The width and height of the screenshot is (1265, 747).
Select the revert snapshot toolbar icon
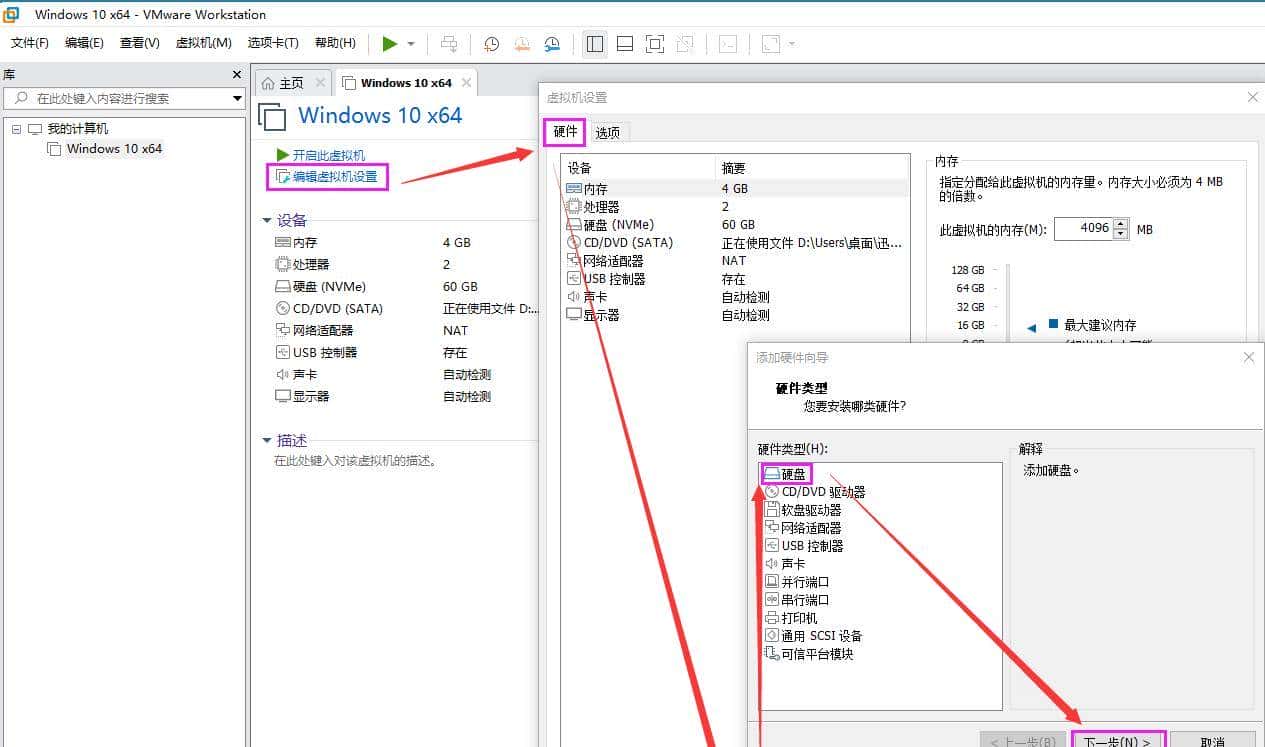(521, 44)
